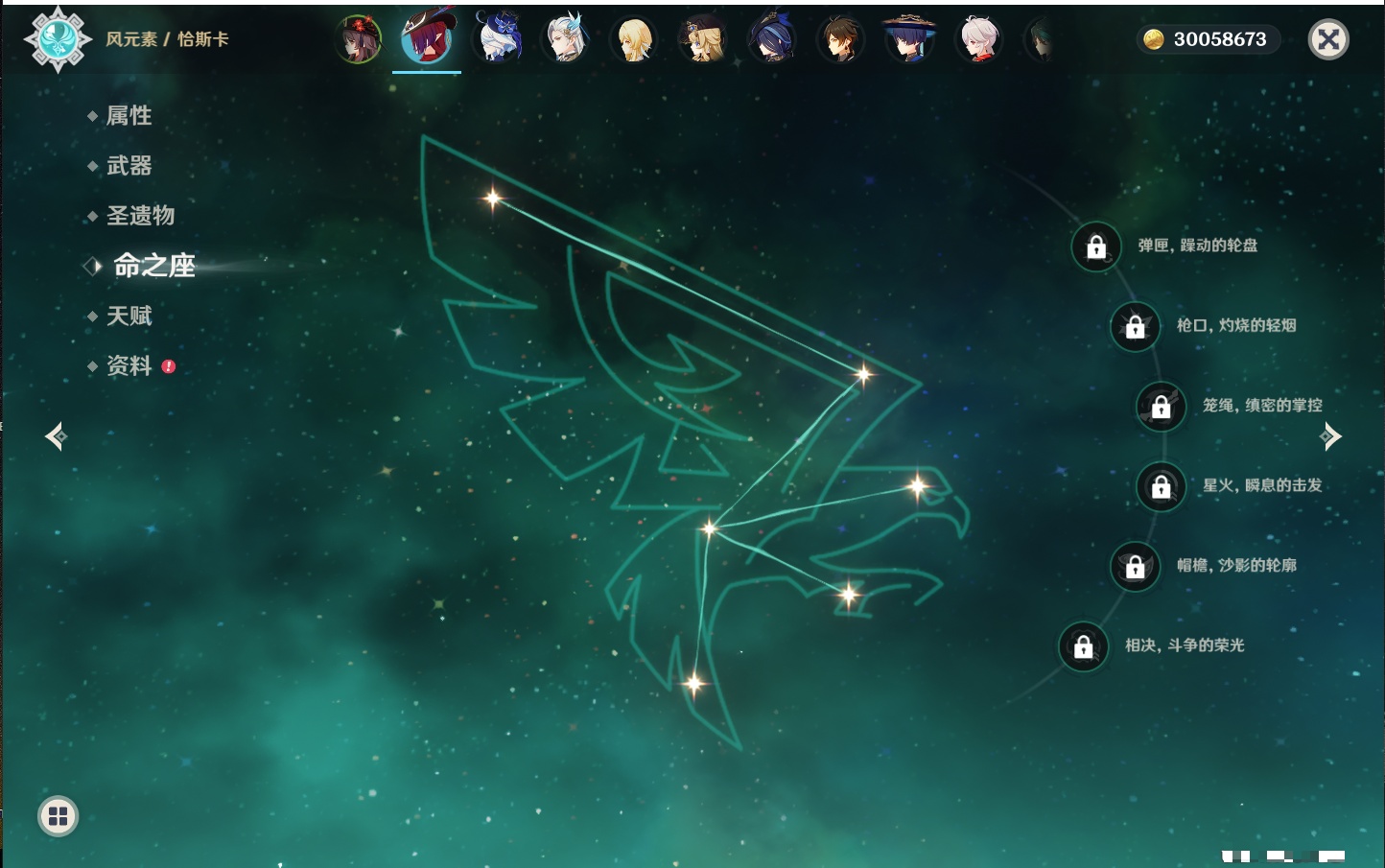Select Chasca's highlighted portrait with the red hat
The image size is (1385, 868).
coord(427,37)
